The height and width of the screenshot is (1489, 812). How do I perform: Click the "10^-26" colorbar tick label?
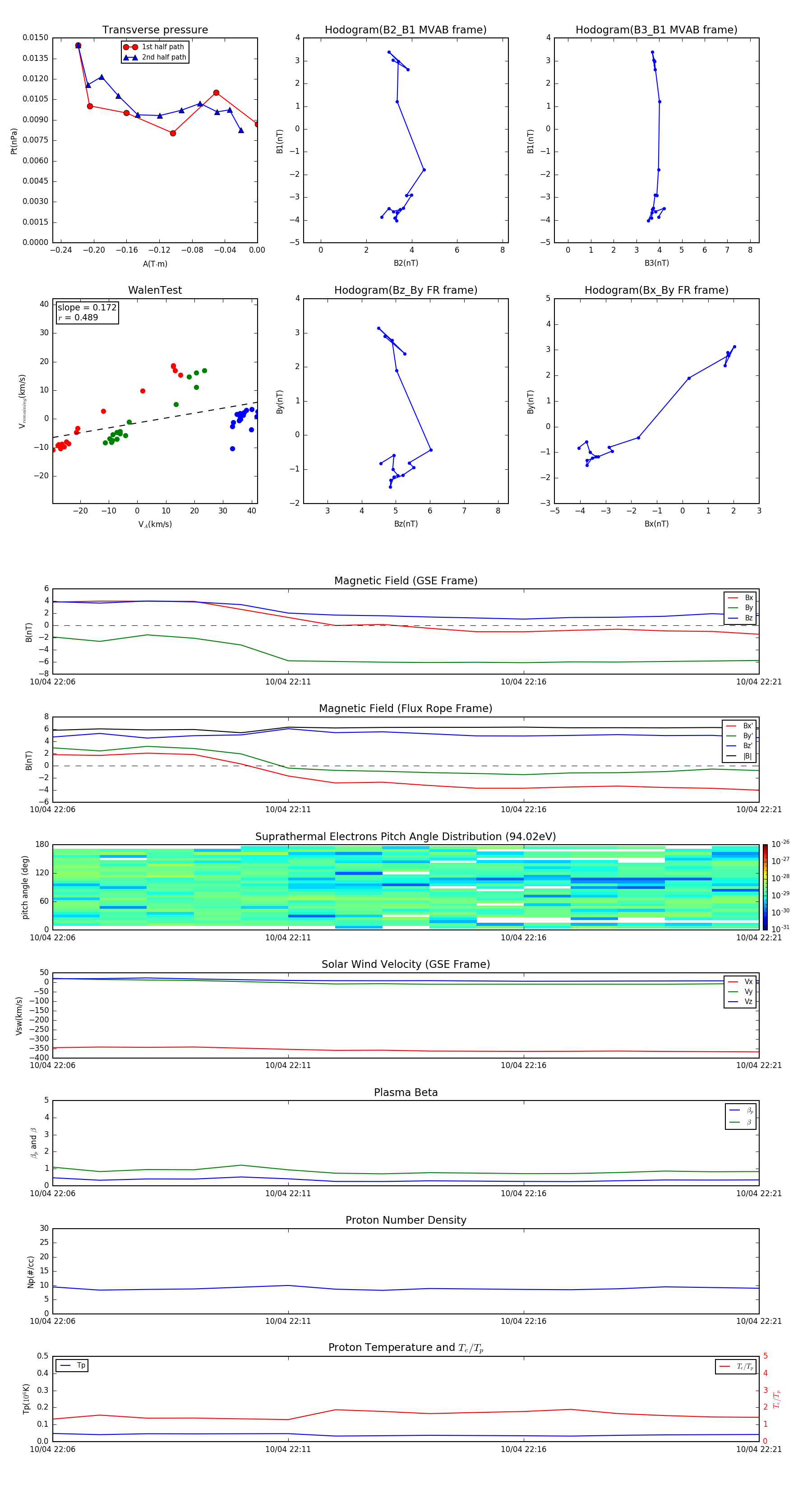pyautogui.click(x=780, y=844)
